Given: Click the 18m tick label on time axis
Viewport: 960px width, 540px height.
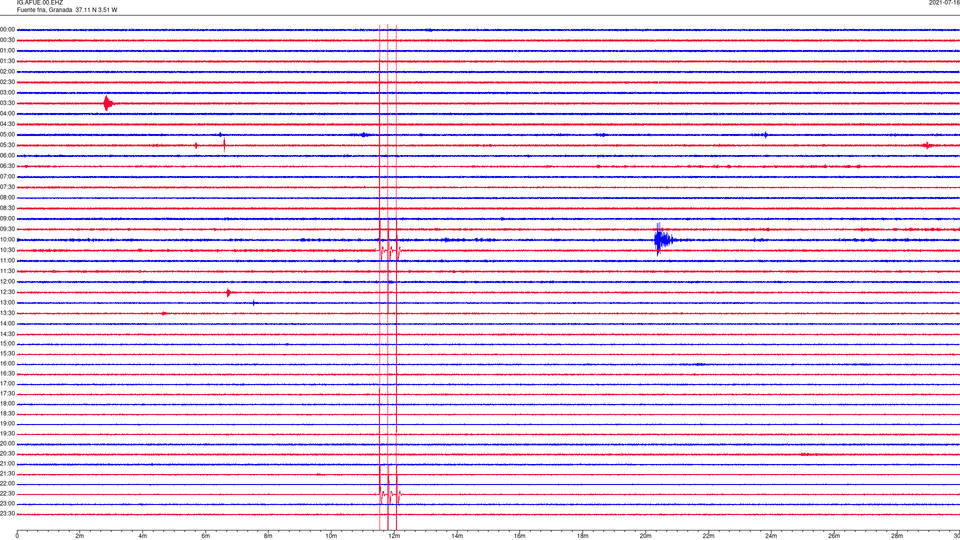Looking at the screenshot, I should 583,536.
